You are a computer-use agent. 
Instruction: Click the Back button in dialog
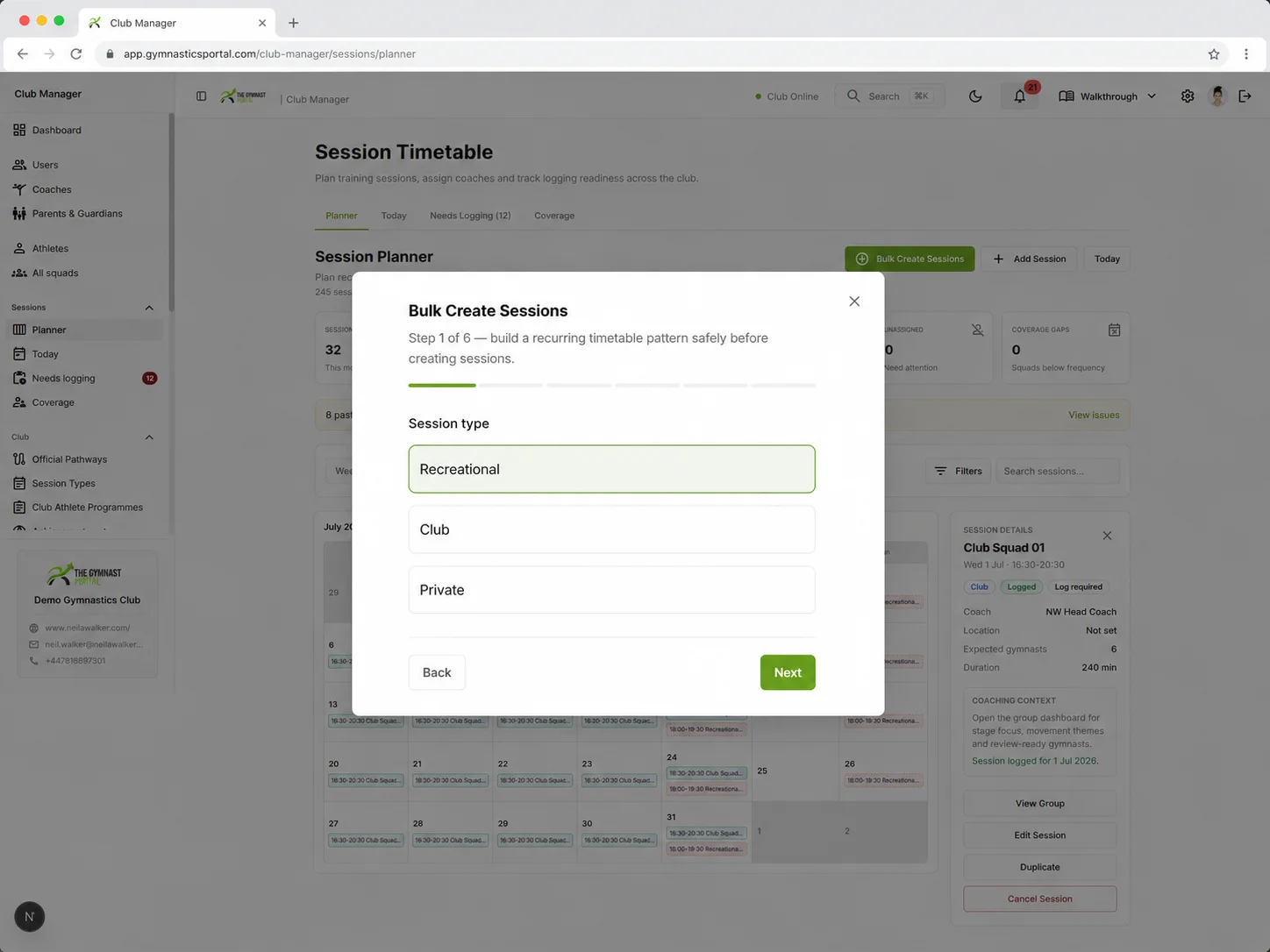click(437, 672)
